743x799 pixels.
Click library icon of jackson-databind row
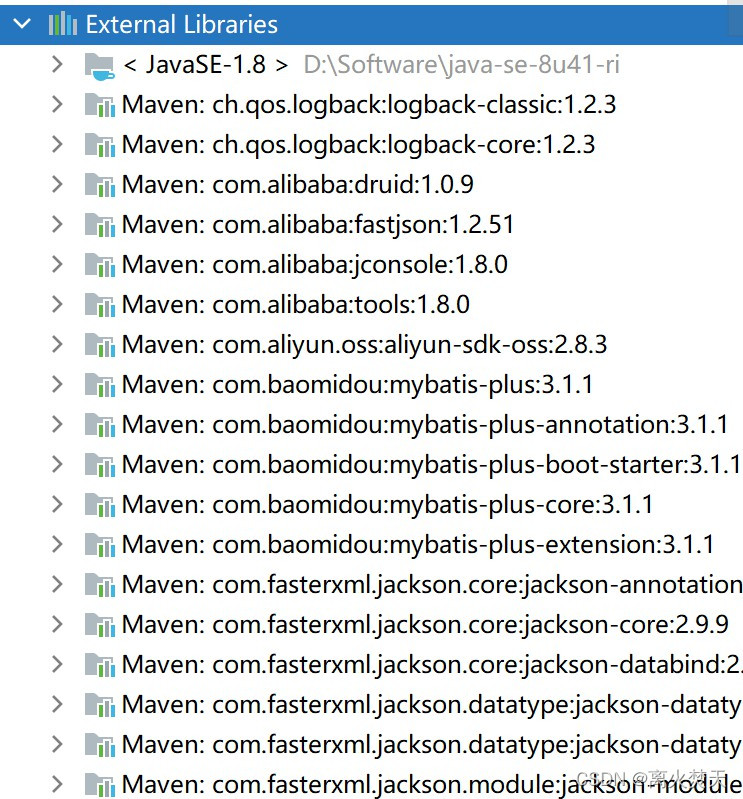click(x=100, y=665)
